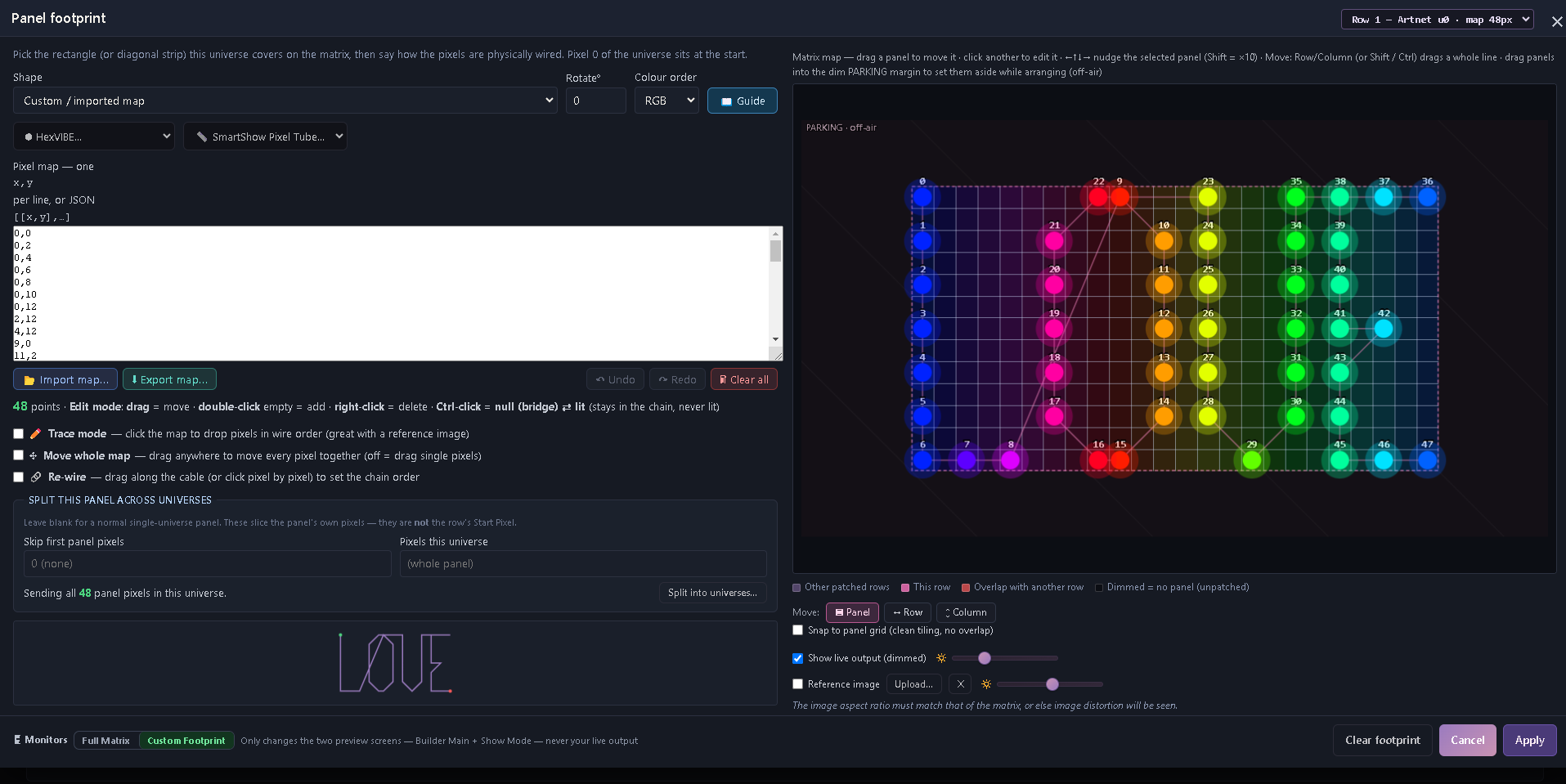Click Clear footprint button
The height and width of the screenshot is (784, 1566).
(x=1382, y=740)
